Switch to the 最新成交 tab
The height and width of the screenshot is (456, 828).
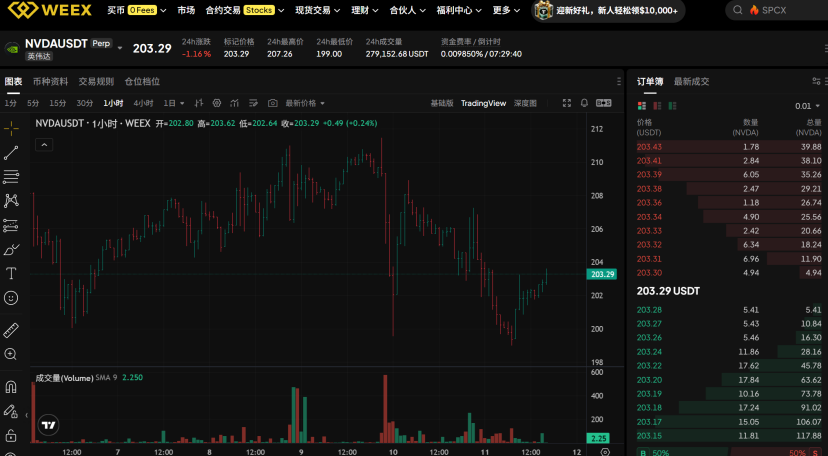691,81
